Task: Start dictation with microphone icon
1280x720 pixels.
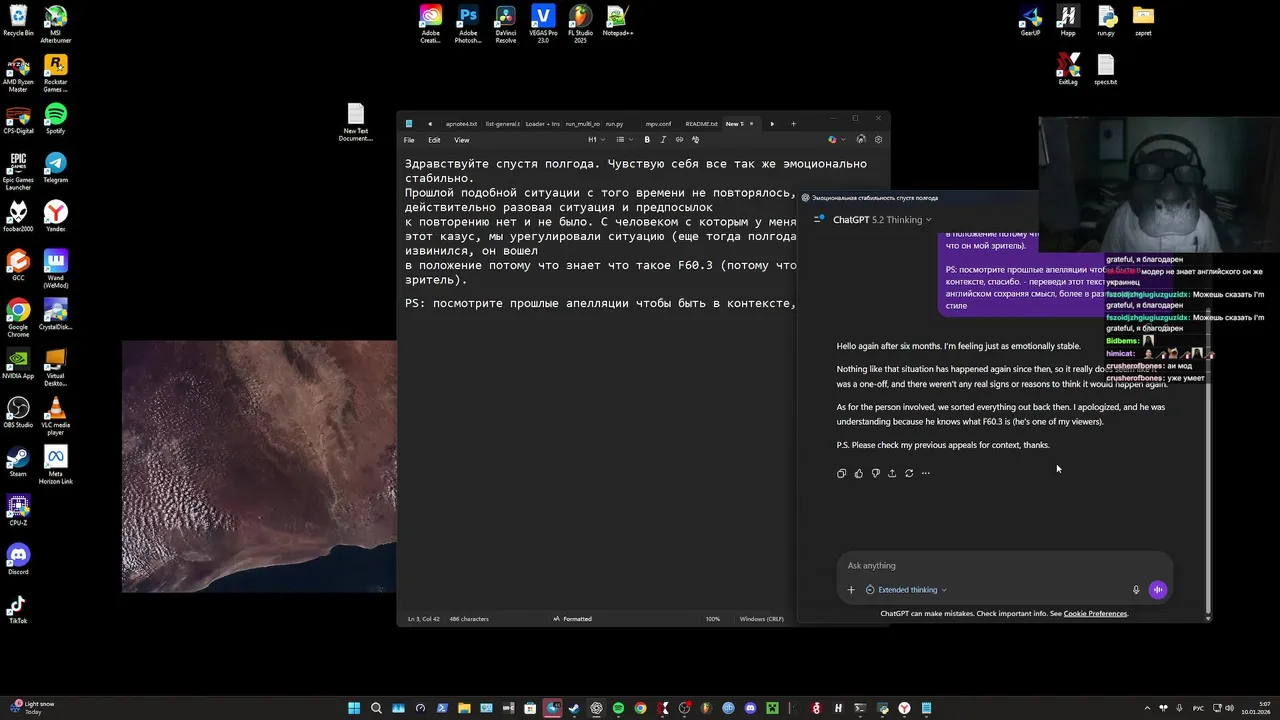Action: (x=1136, y=590)
